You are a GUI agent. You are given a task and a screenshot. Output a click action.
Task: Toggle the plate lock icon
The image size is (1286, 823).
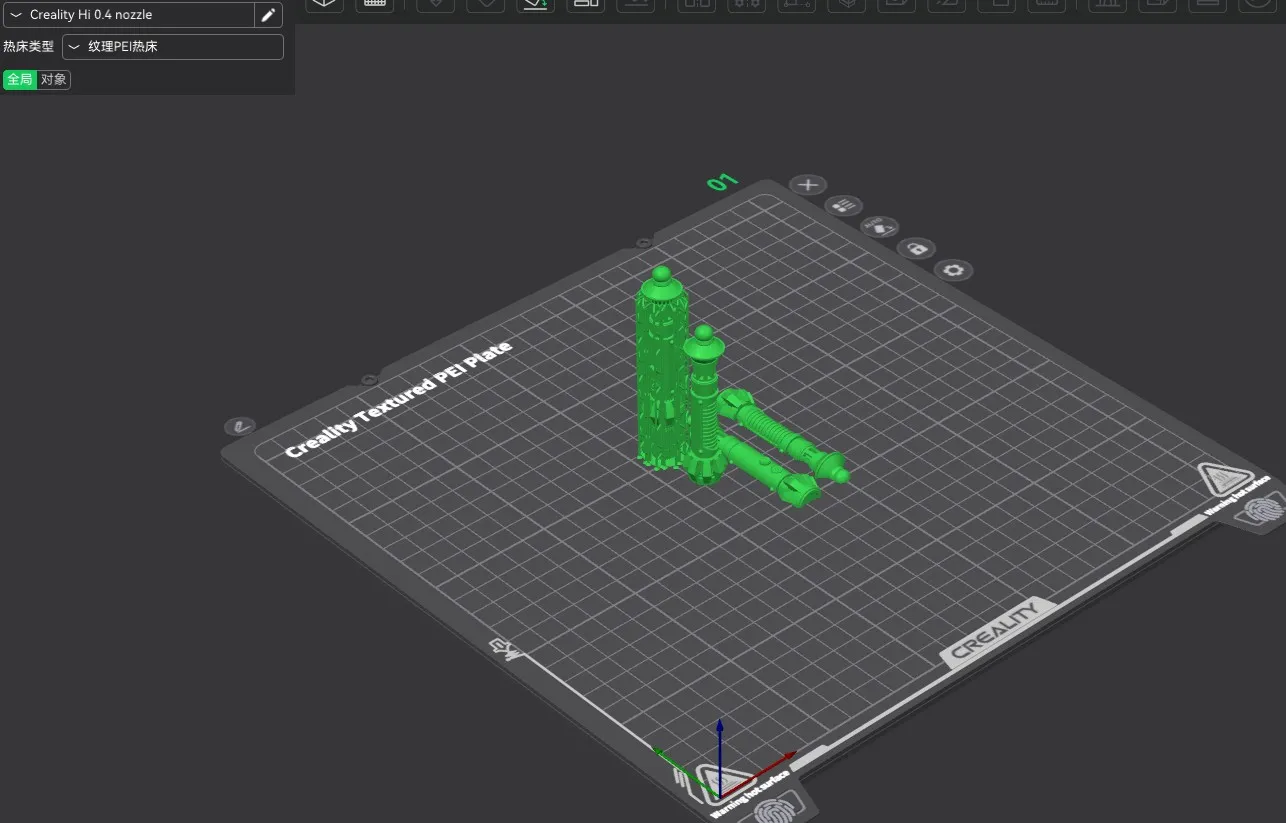click(x=916, y=248)
